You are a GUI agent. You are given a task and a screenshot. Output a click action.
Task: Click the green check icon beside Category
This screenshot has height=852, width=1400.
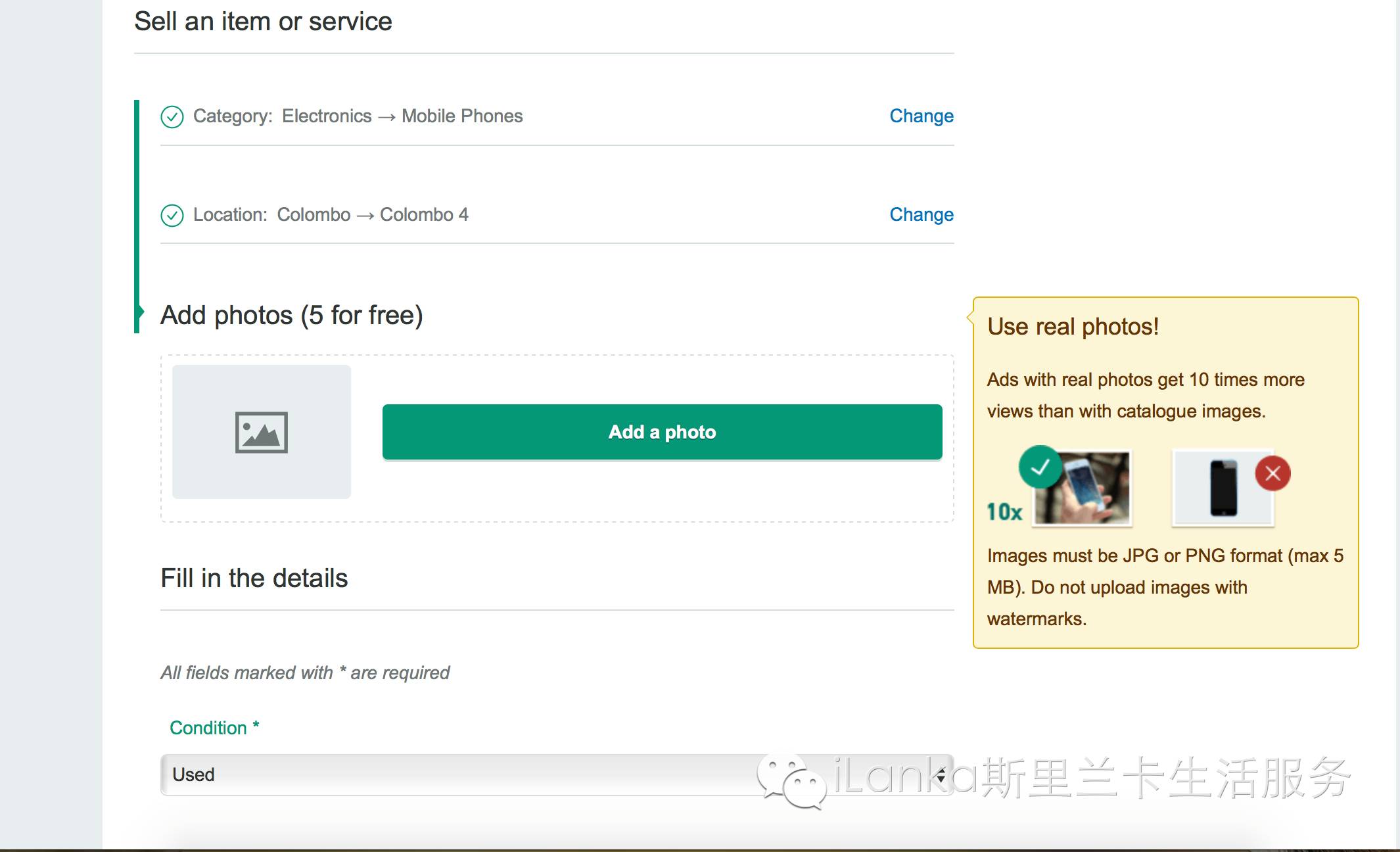coord(172,117)
